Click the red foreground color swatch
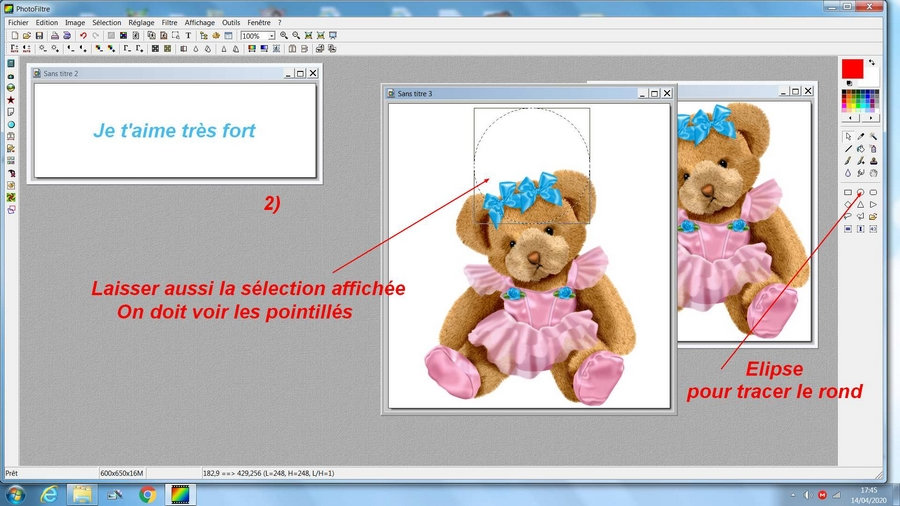Viewport: 900px width, 506px height. point(852,68)
